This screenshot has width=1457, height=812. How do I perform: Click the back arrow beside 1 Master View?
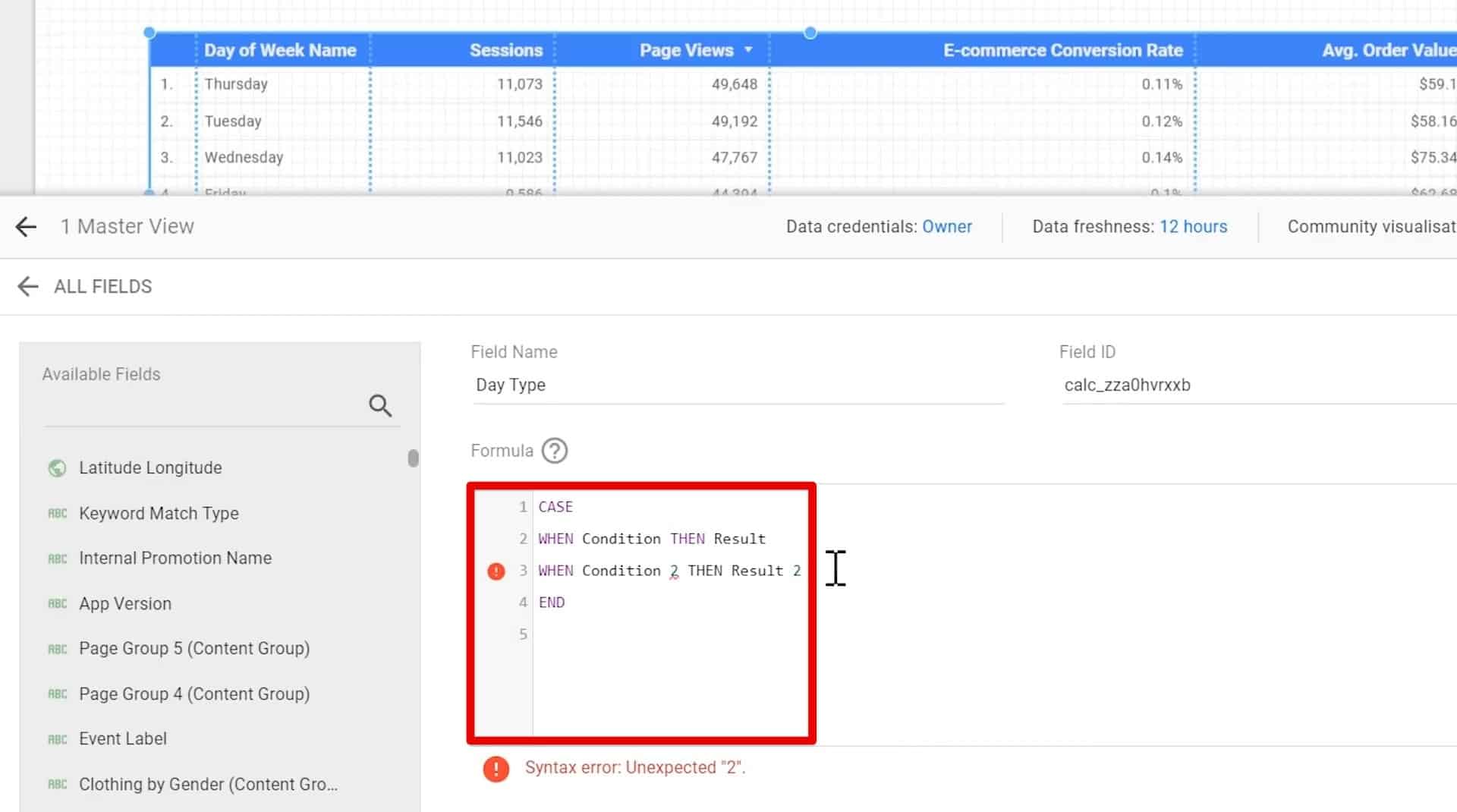tap(26, 226)
